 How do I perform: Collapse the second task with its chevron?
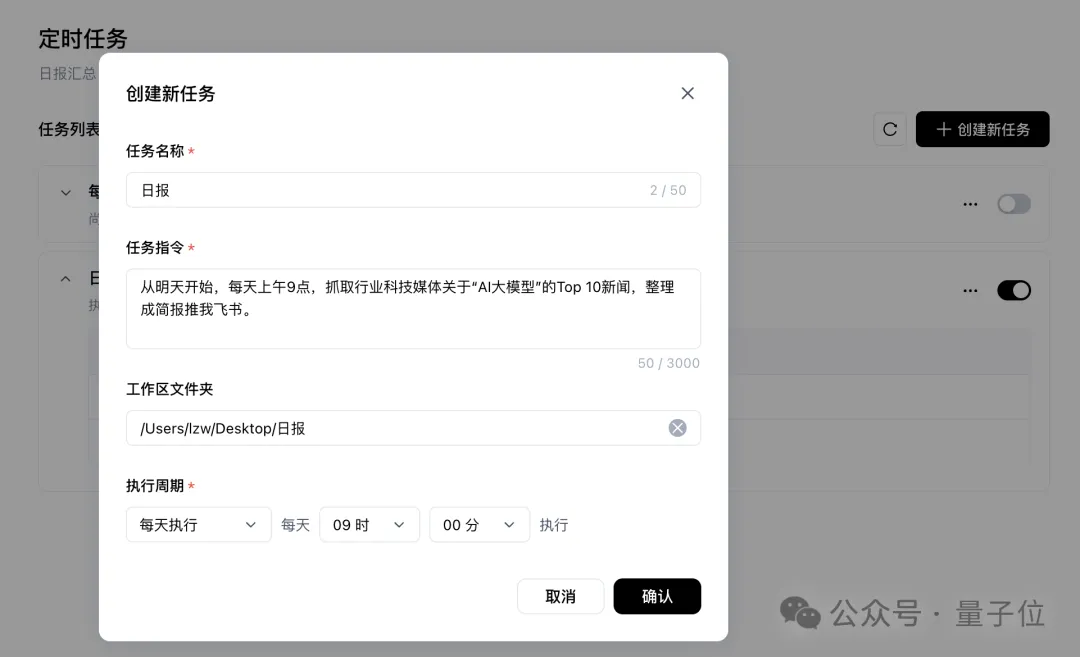click(66, 278)
